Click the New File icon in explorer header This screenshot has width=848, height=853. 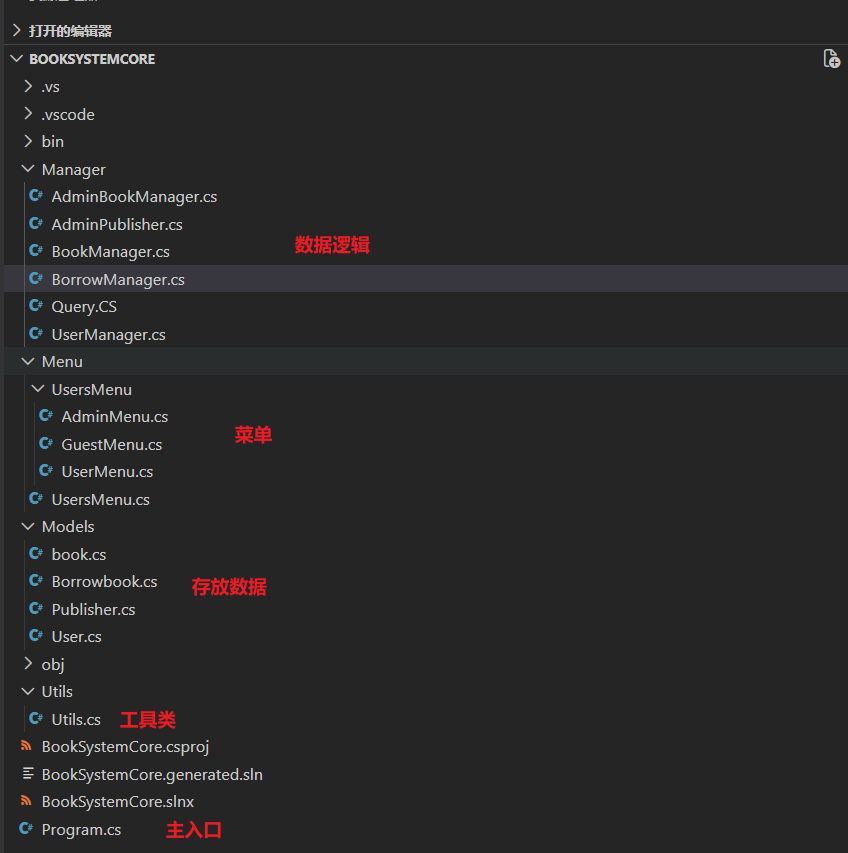(830, 59)
